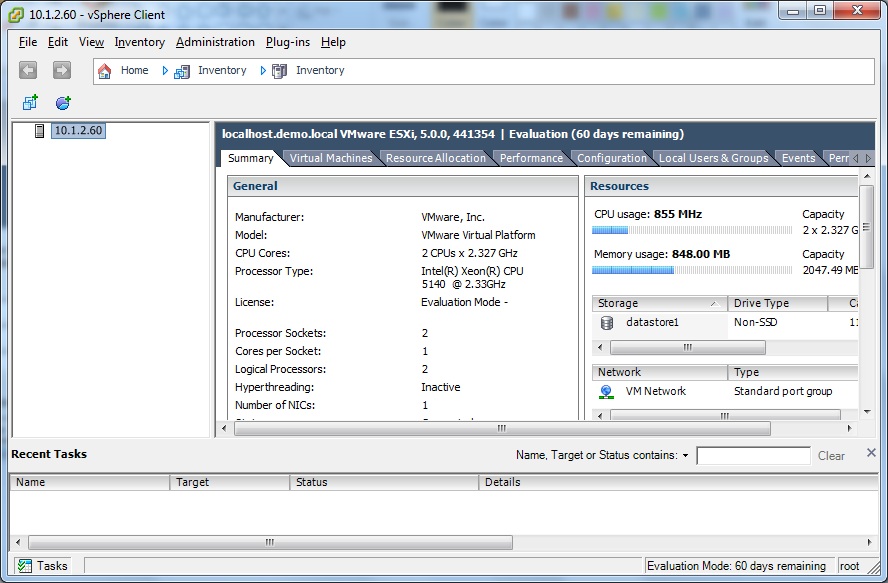Select host icon for 10.1.2.60
The width and height of the screenshot is (888, 583).
coord(39,131)
